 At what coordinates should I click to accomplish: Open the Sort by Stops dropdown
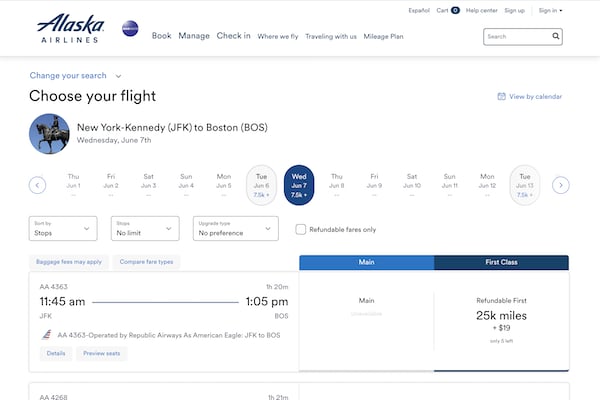[x=63, y=229]
